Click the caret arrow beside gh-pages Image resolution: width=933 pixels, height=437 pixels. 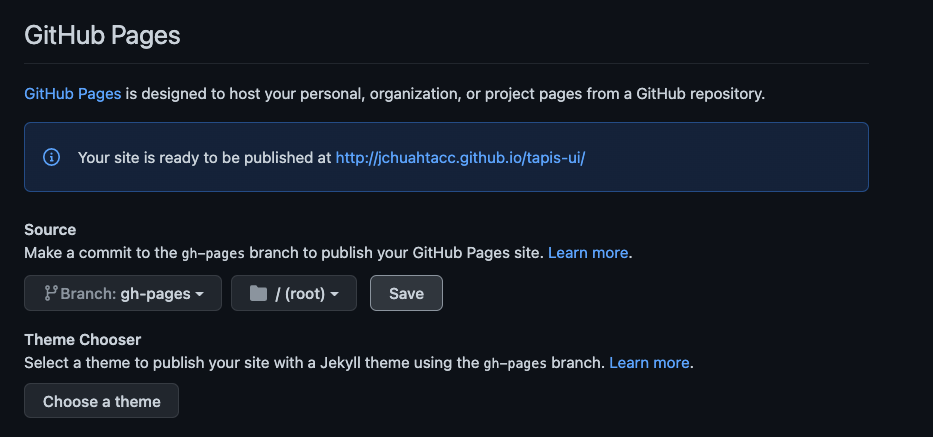point(201,294)
